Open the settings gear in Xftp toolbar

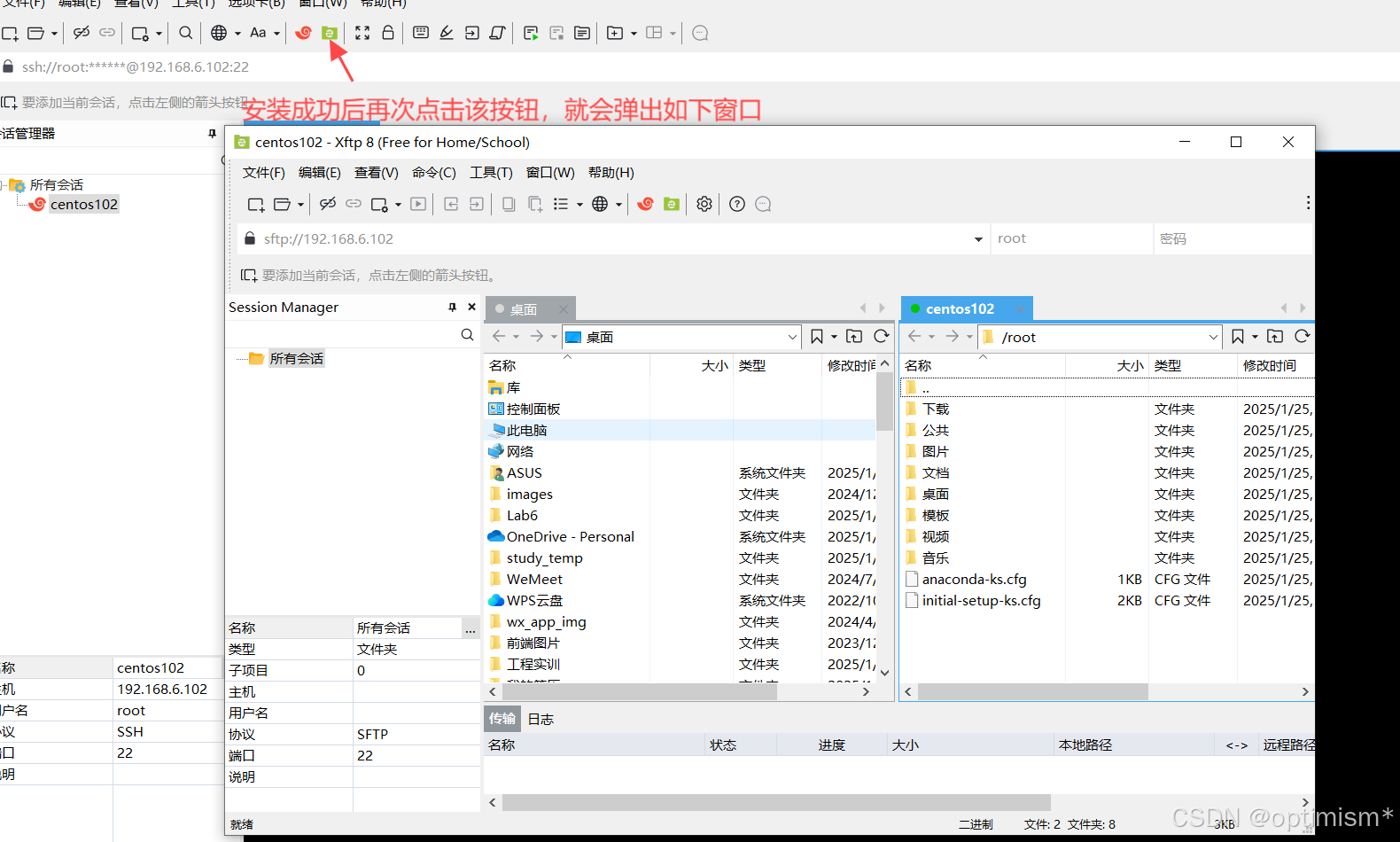704,204
